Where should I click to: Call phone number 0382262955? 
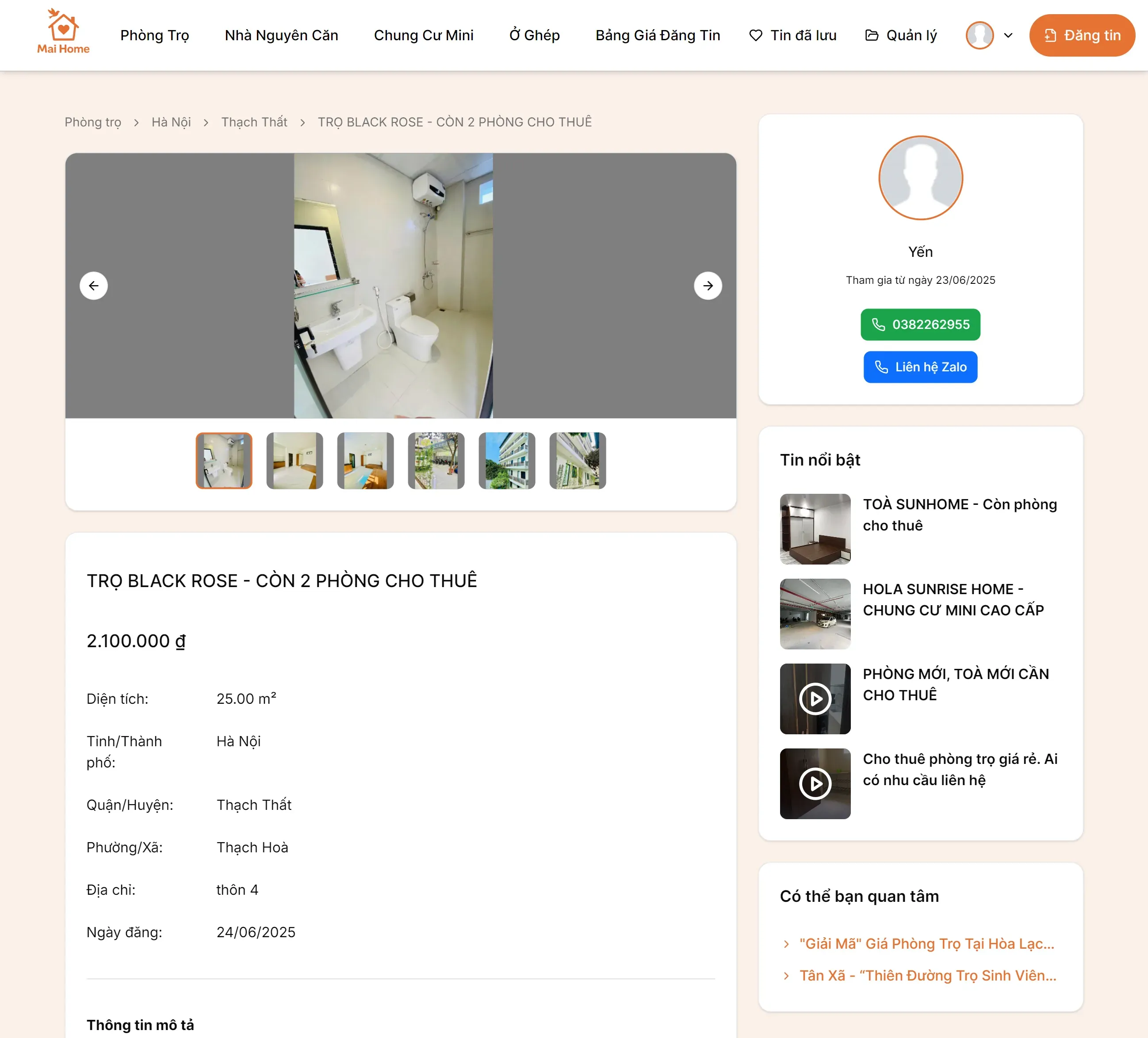pos(920,324)
